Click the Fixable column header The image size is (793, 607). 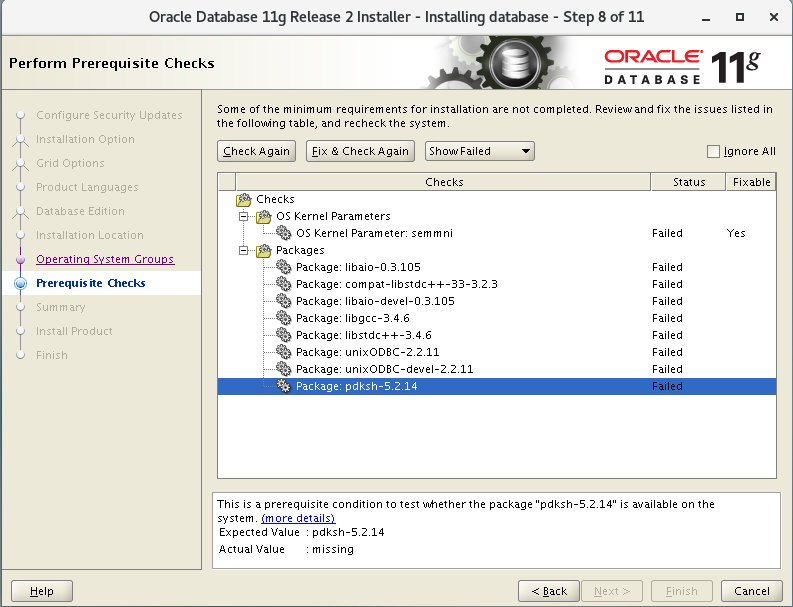coord(751,182)
